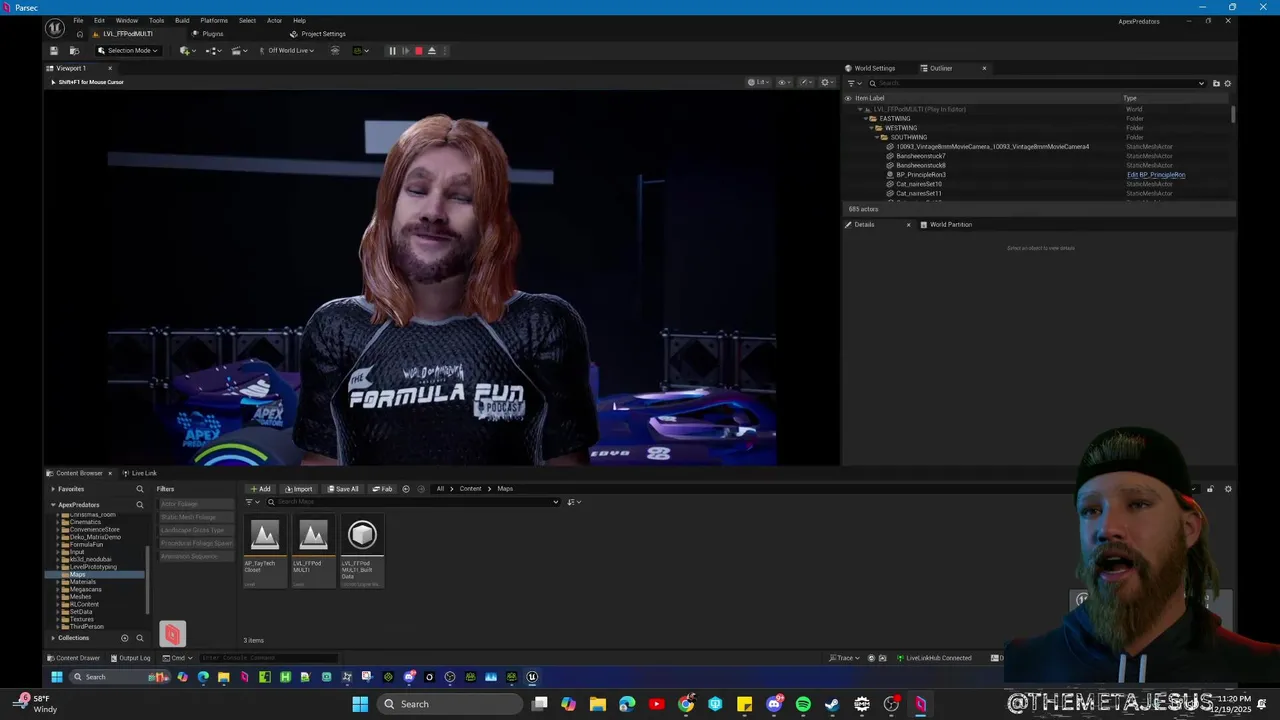Click the Save All button

click(x=342, y=489)
